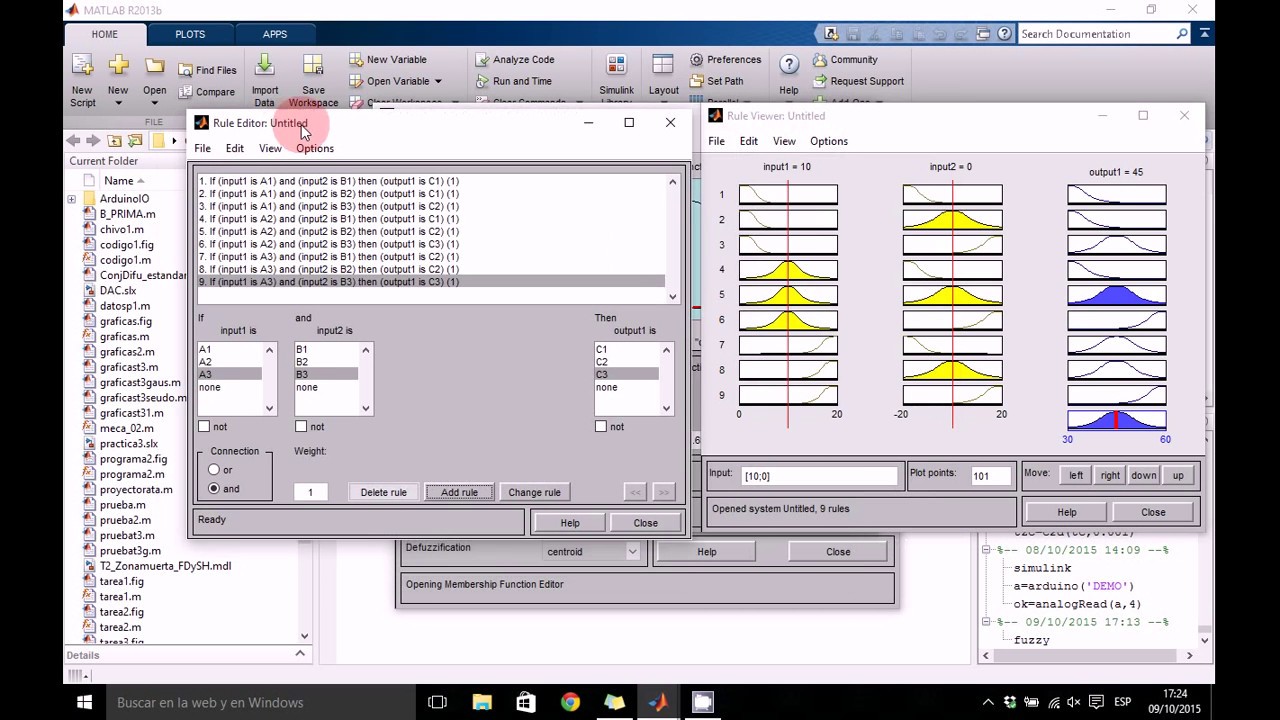
Task: Show hidden system tray icons
Action: pos(988,702)
